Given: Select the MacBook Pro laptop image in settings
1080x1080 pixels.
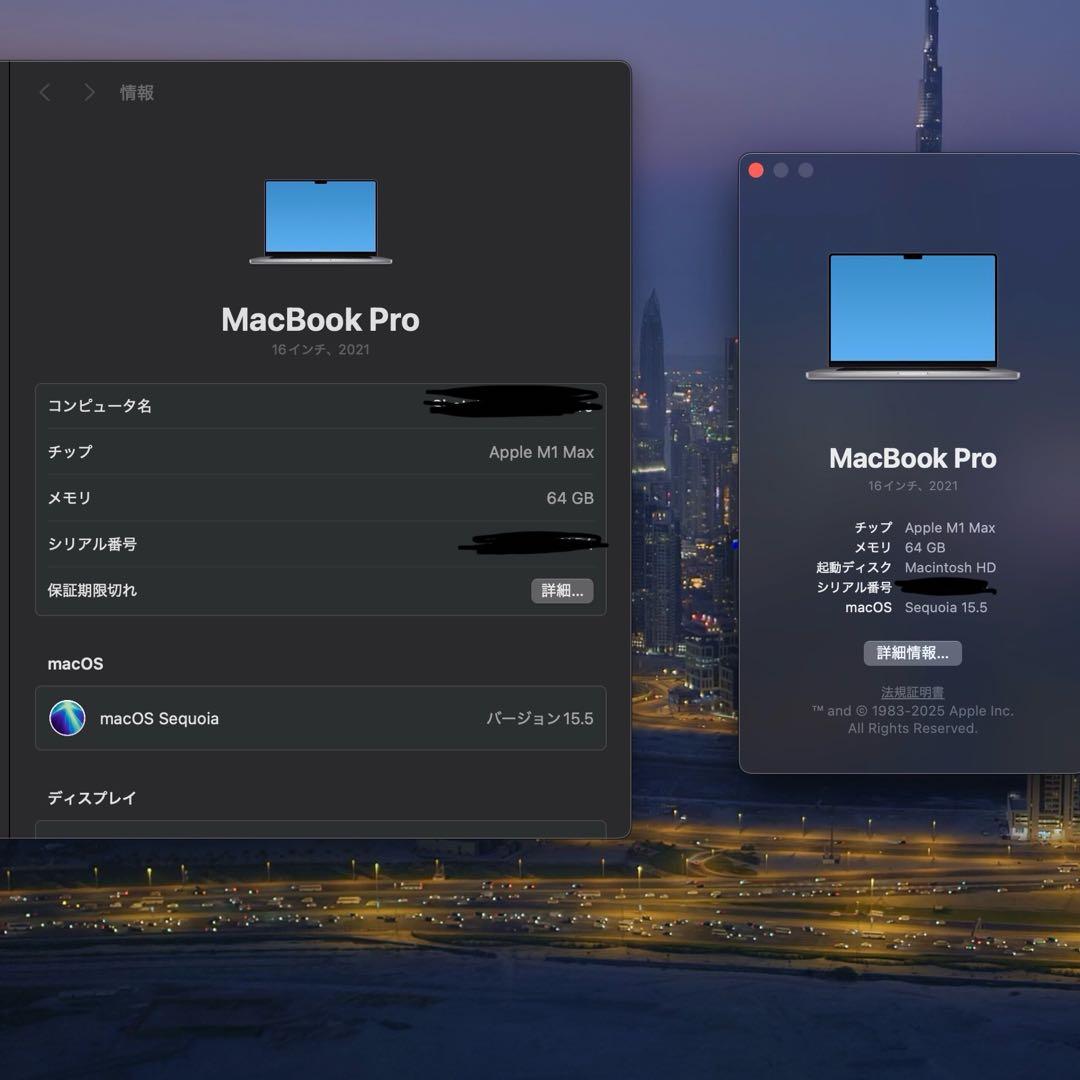Looking at the screenshot, I should [x=320, y=222].
